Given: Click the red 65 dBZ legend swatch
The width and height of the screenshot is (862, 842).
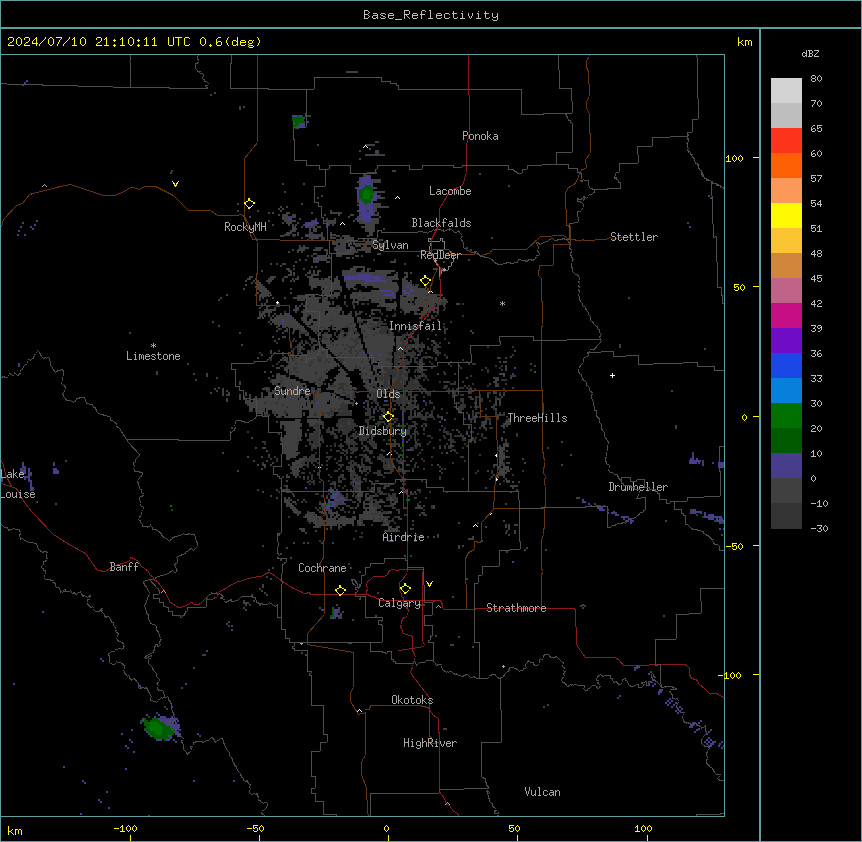Looking at the screenshot, I should (786, 141).
